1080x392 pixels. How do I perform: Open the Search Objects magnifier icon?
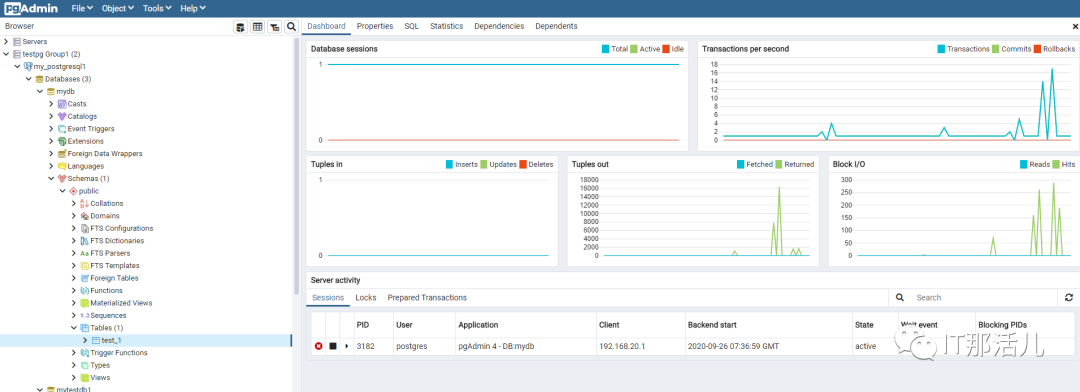point(291,26)
